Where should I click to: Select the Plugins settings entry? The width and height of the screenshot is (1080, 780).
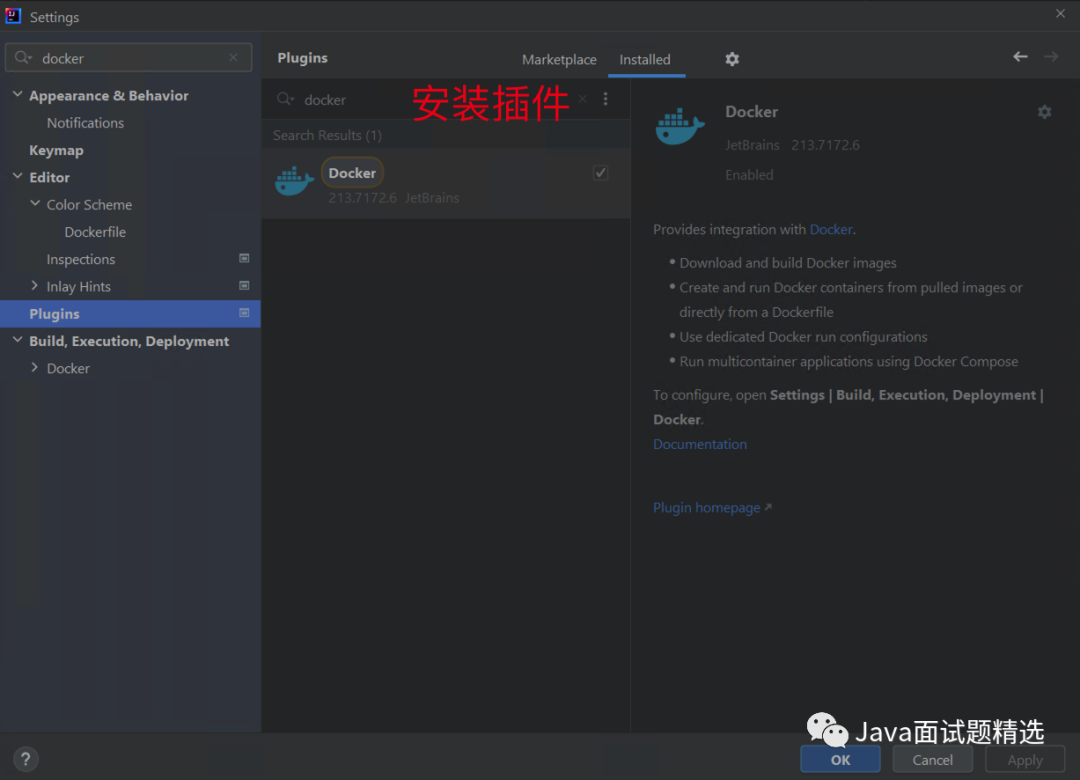tap(130, 314)
